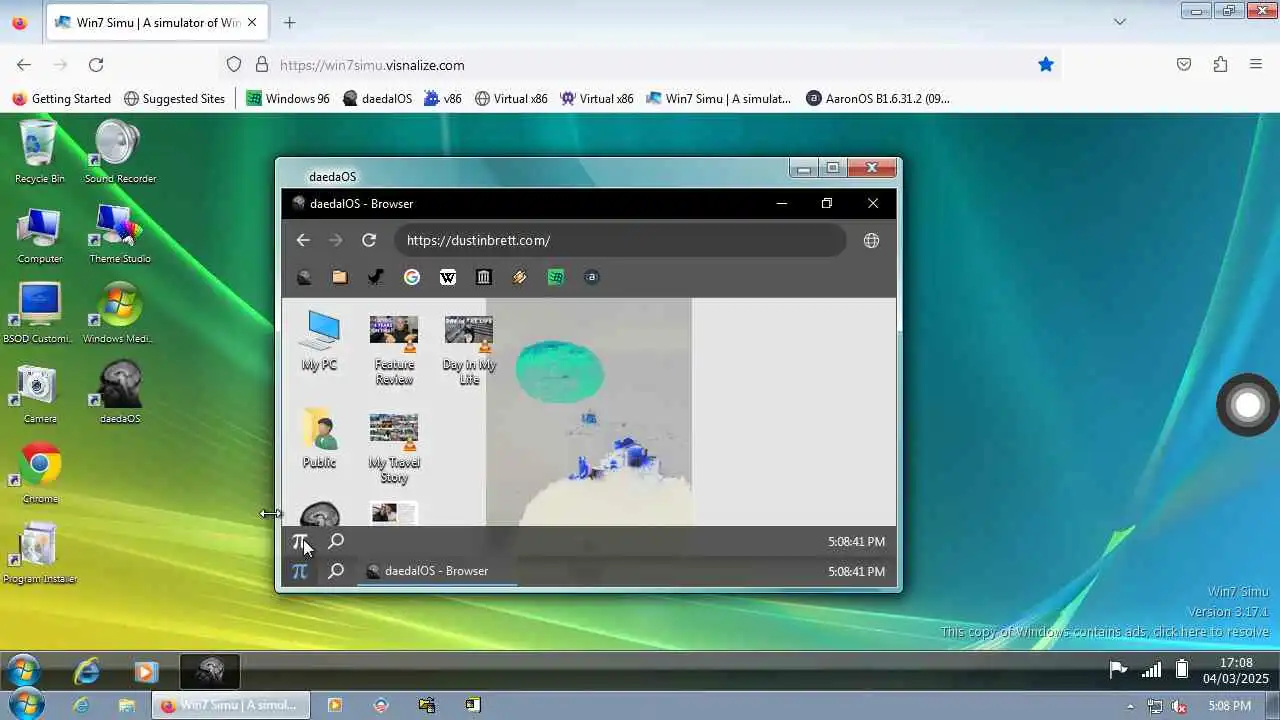Click the Win7 simulator Start orb
Screen dimensions: 1280x720
(x=22, y=670)
